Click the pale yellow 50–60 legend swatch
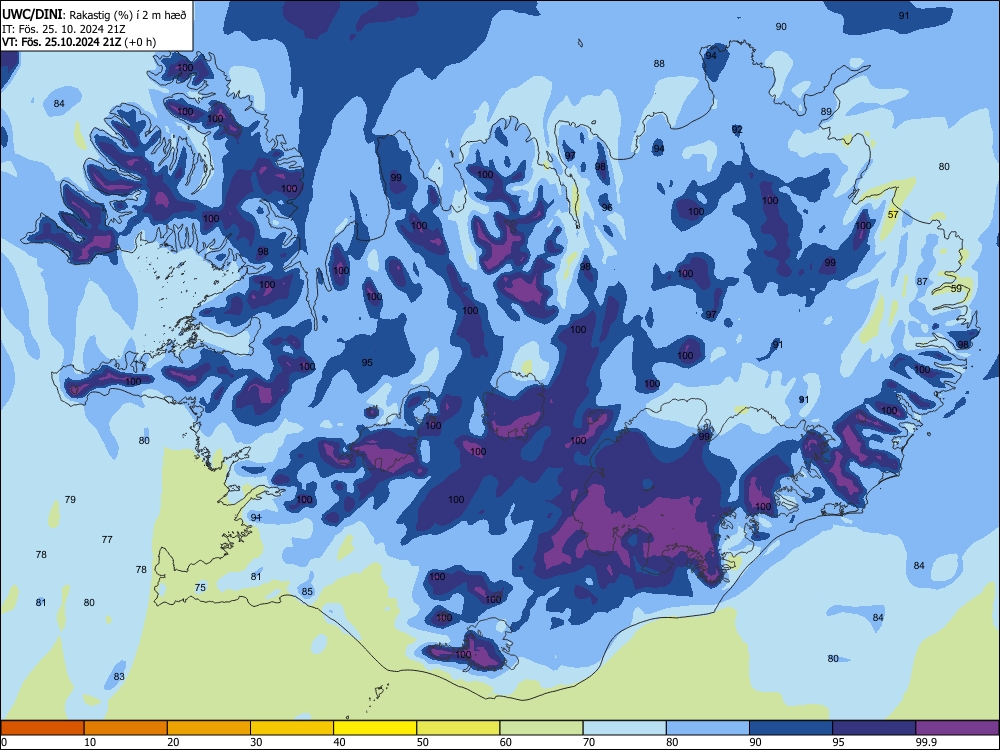 point(458,728)
